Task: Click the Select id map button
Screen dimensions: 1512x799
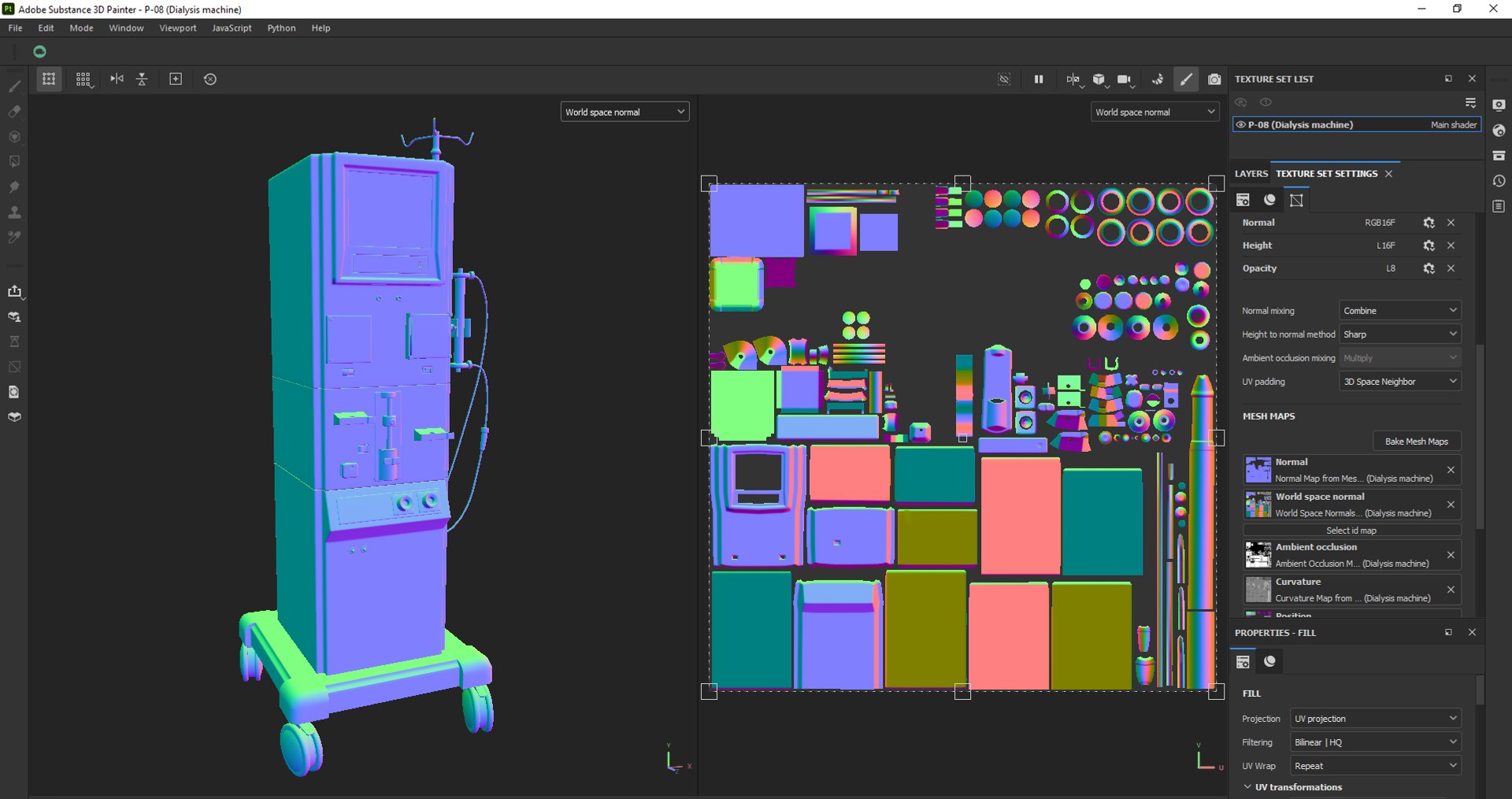Action: (1351, 531)
